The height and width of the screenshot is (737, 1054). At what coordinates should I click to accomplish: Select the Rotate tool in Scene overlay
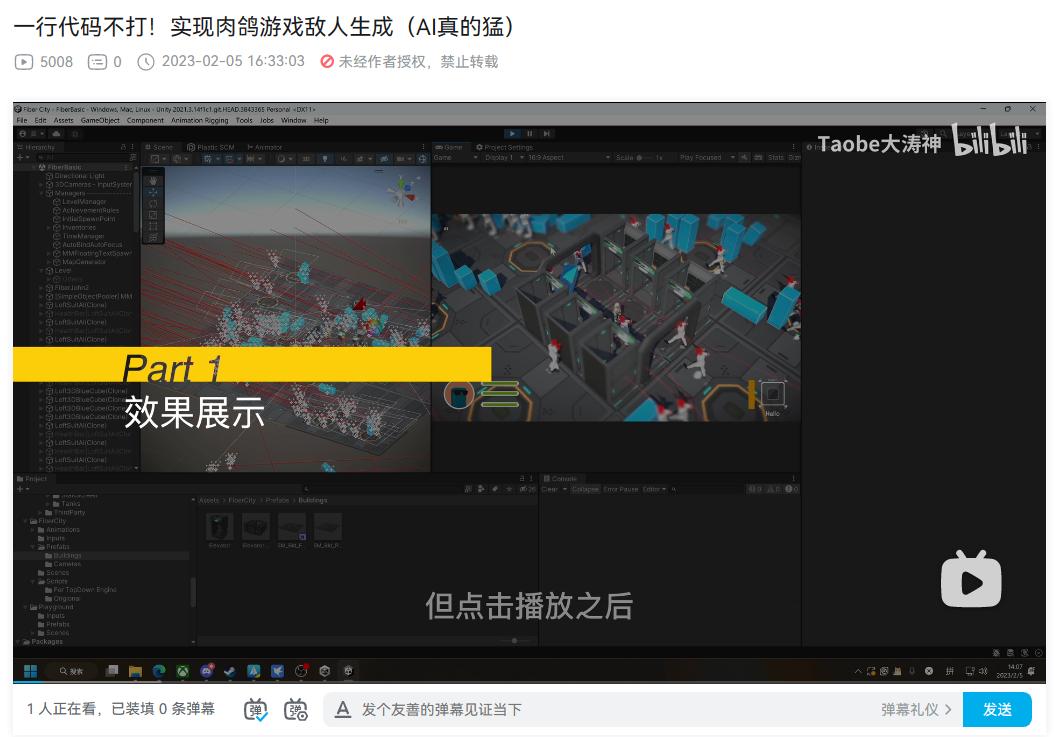pyautogui.click(x=153, y=204)
